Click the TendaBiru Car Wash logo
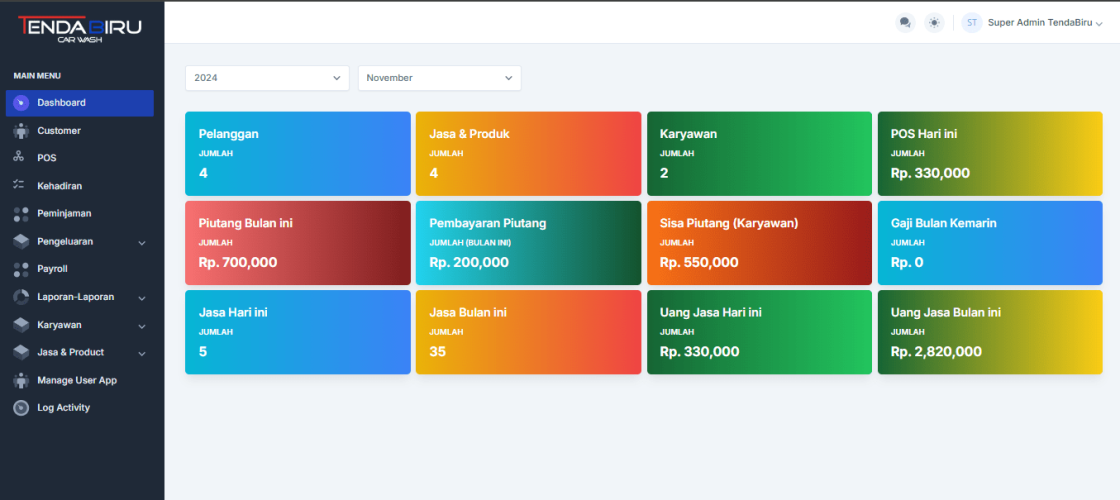 (80, 29)
